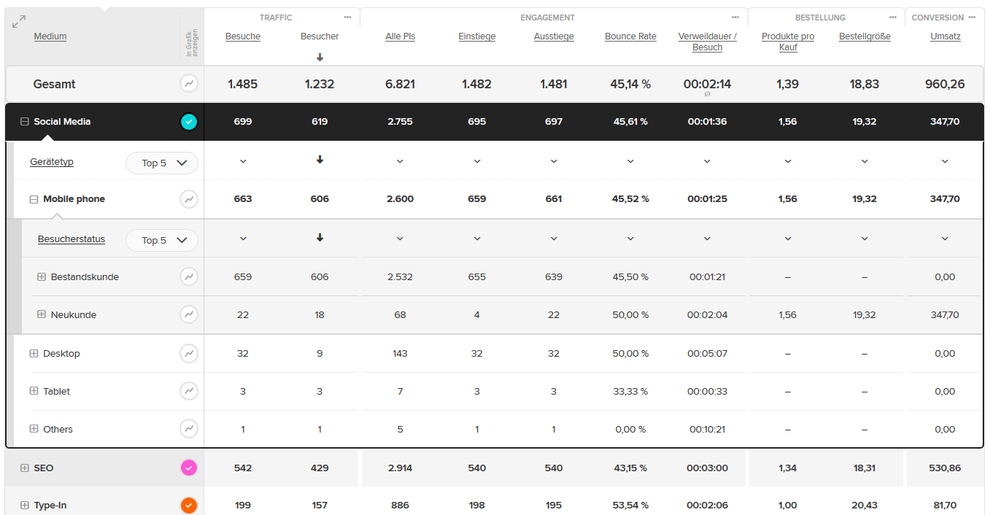The image size is (990, 515).
Task: Sort by Bounce Rate column header
Action: pyautogui.click(x=631, y=37)
